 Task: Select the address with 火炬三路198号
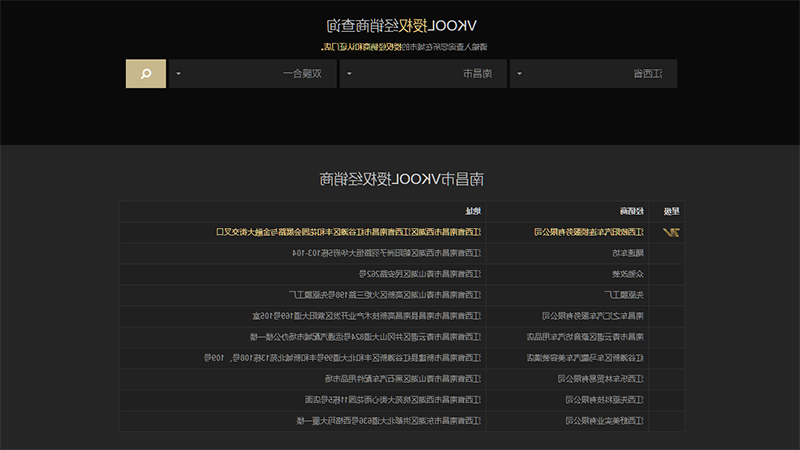coord(385,295)
